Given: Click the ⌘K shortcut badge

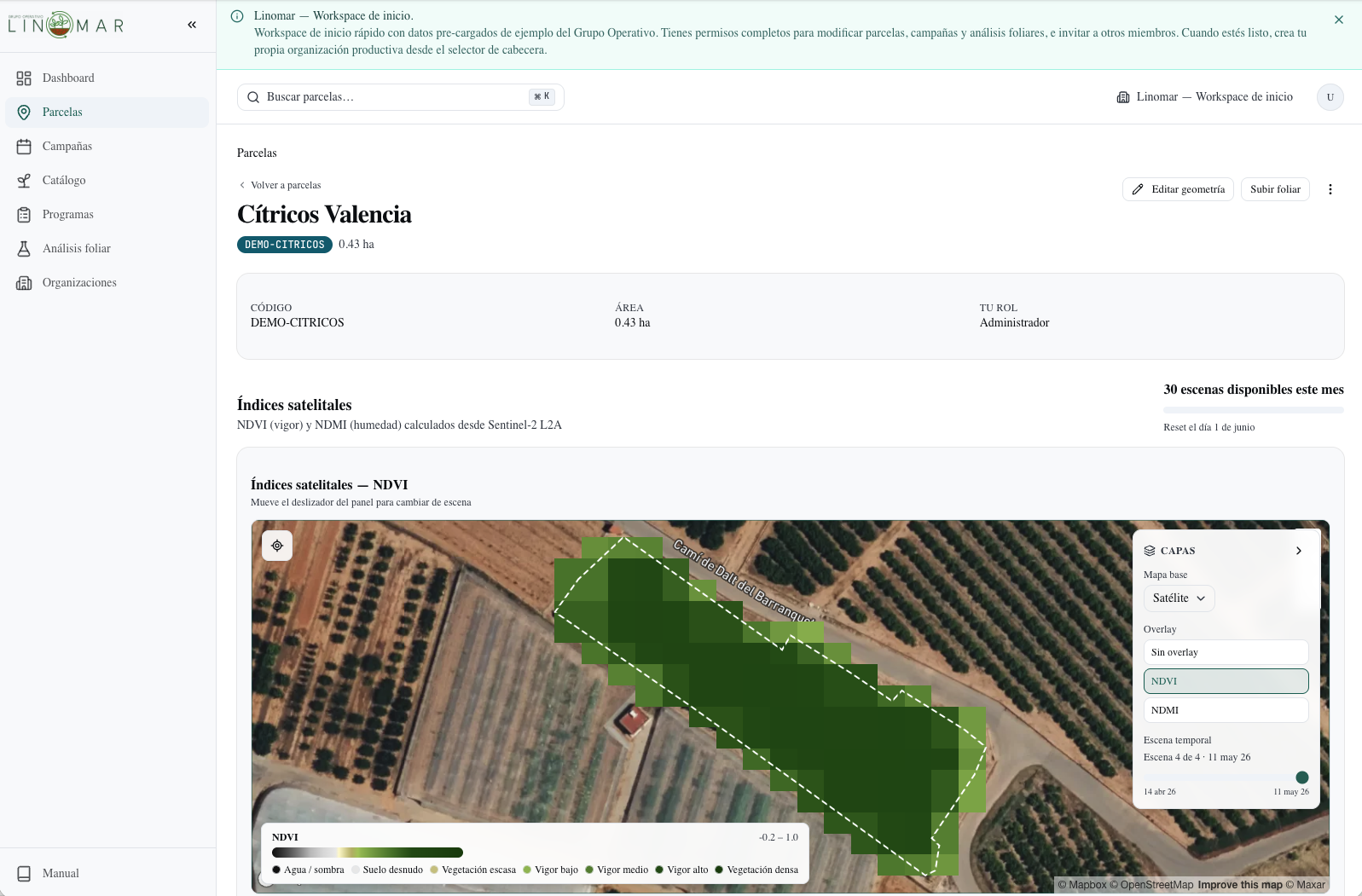Looking at the screenshot, I should pos(542,97).
